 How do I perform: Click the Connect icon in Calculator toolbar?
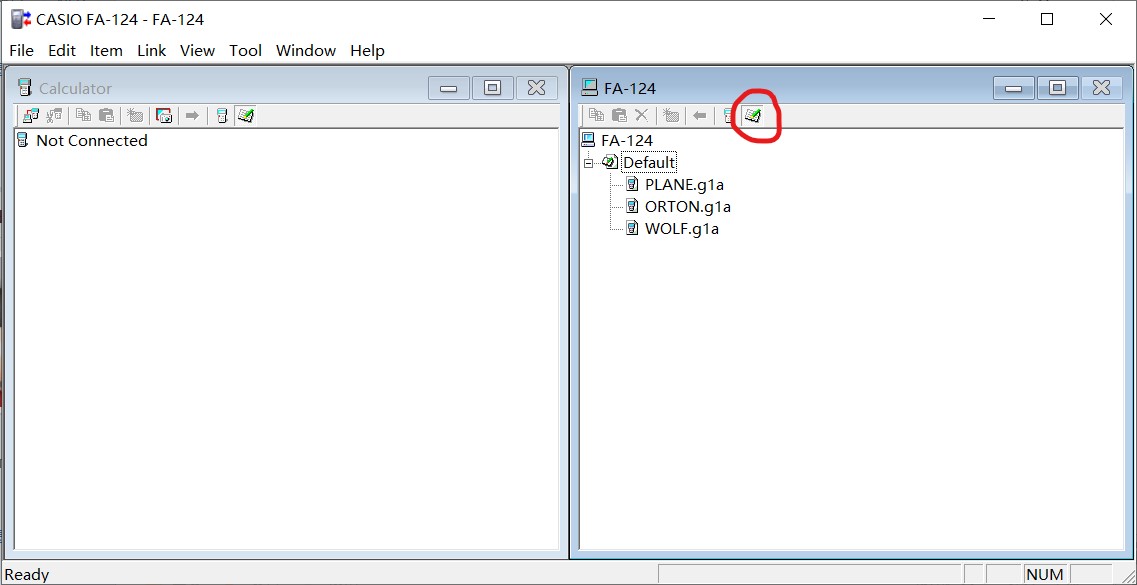point(31,115)
